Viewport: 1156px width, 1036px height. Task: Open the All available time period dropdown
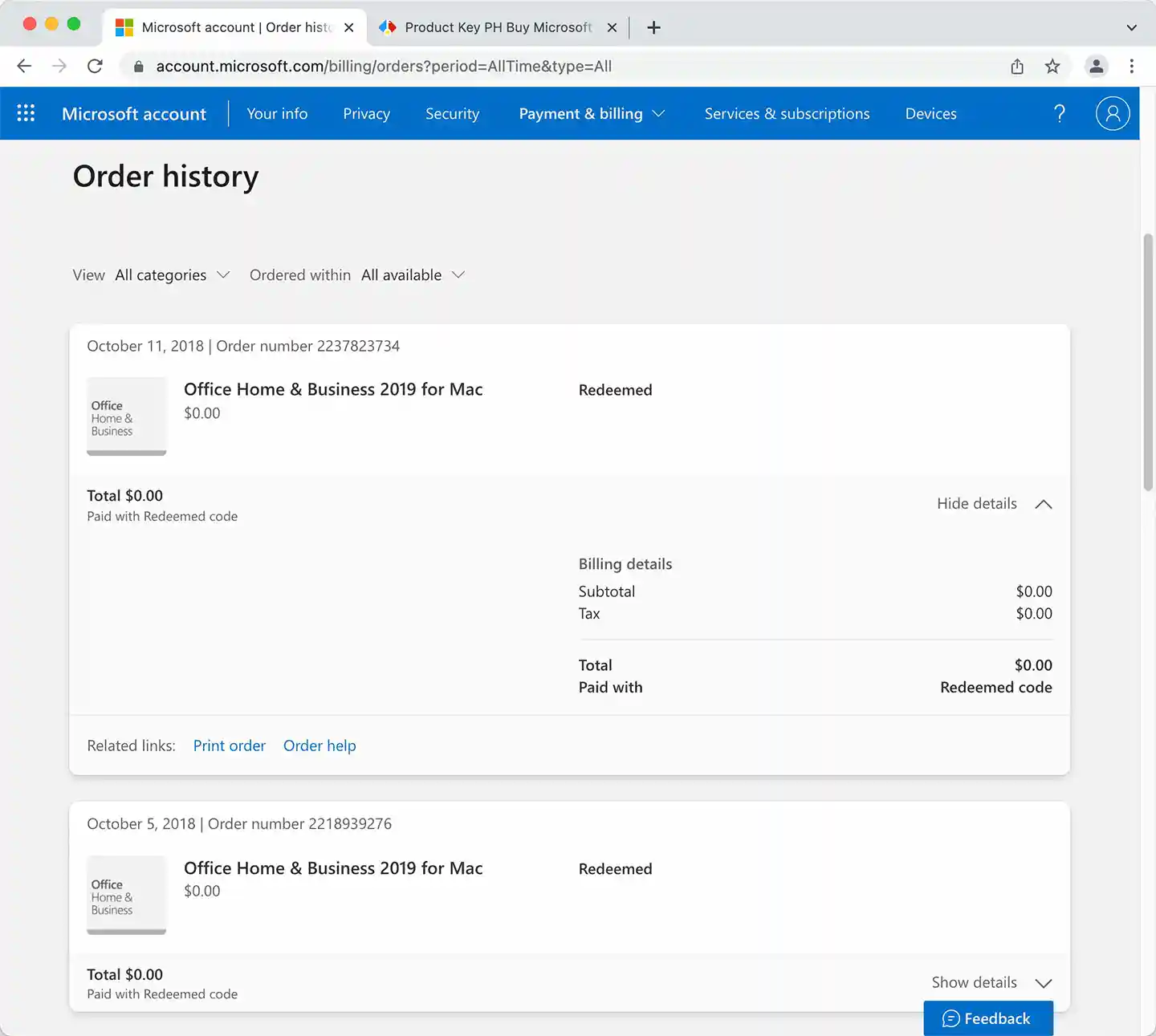413,275
